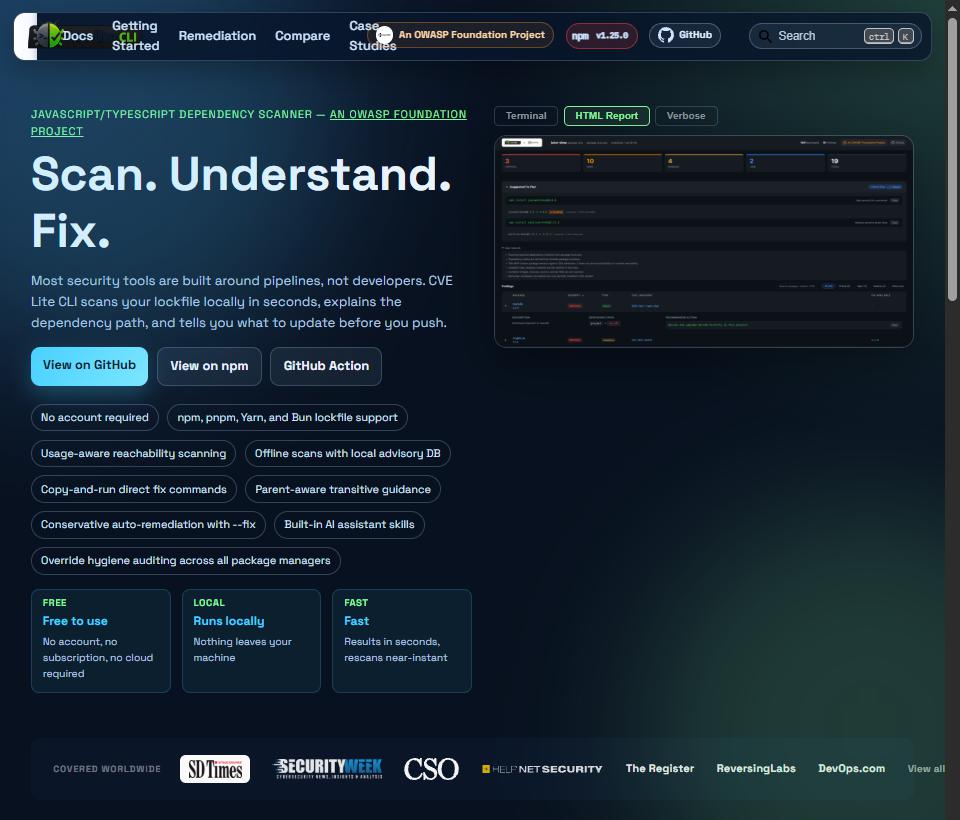This screenshot has height=820, width=960.
Task: Click the Usage-aware reachability scanning chip
Action: (133, 454)
